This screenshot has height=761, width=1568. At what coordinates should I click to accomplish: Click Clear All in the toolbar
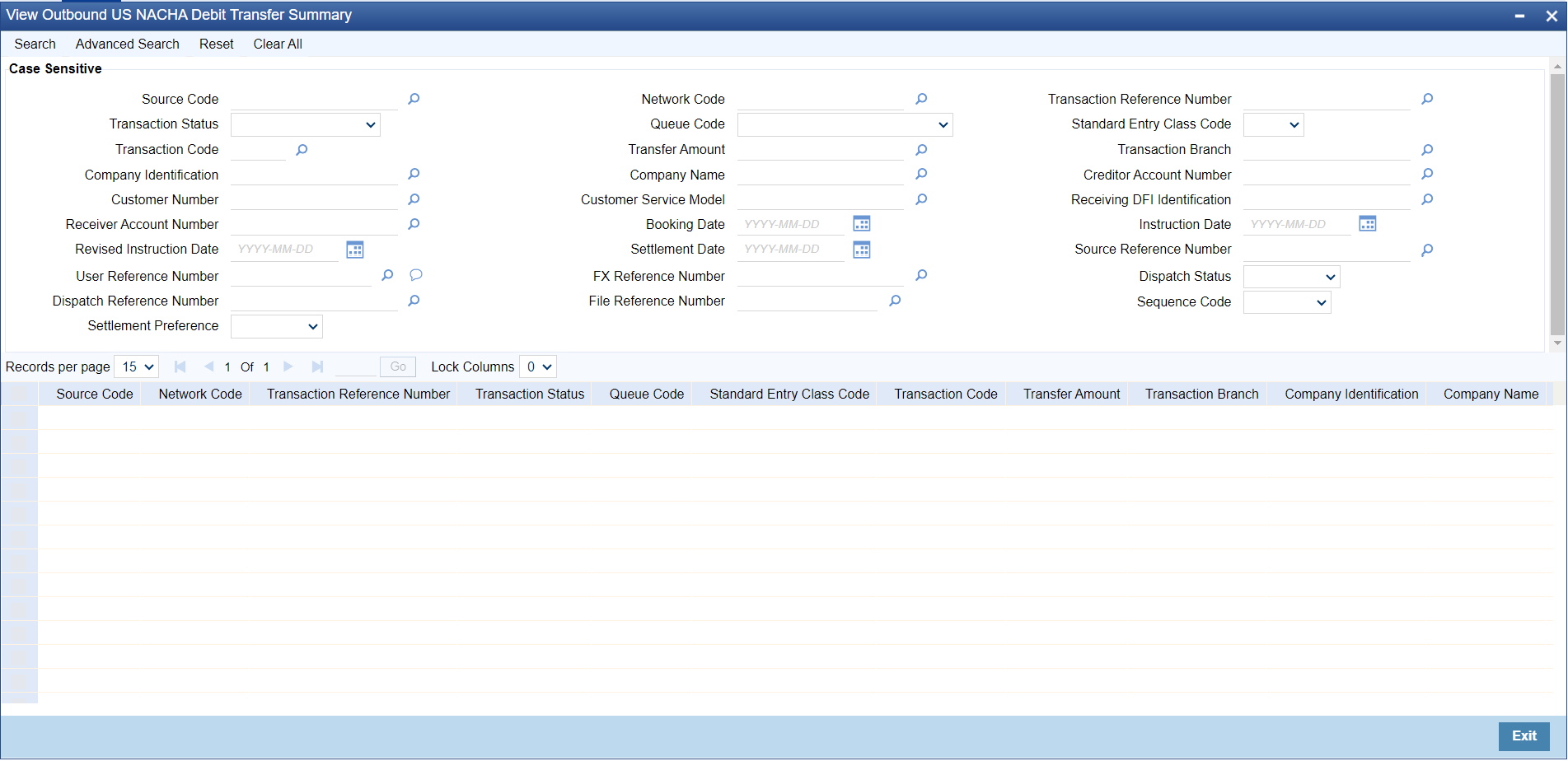coord(278,44)
